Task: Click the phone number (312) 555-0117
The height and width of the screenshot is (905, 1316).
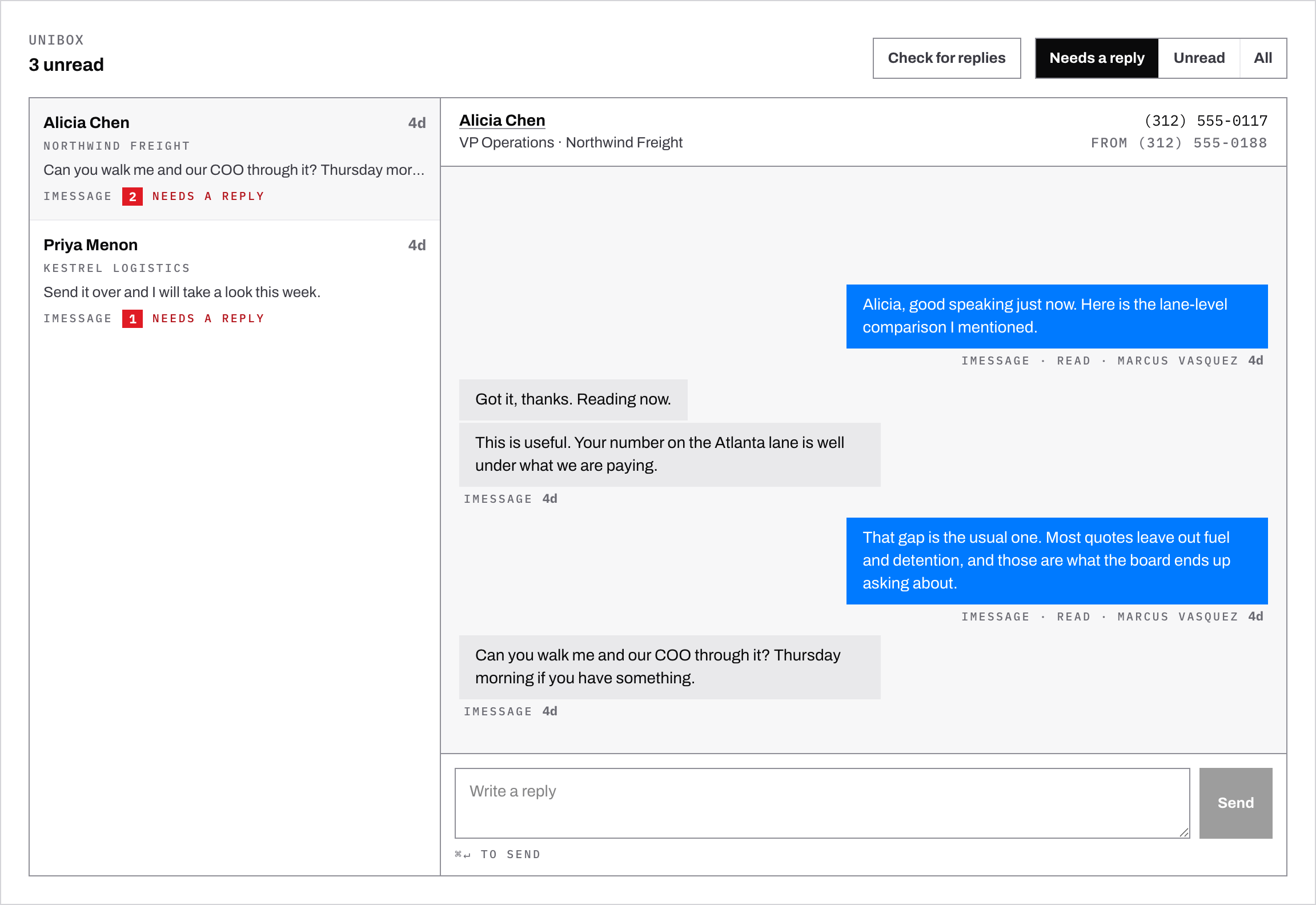Action: tap(1206, 121)
